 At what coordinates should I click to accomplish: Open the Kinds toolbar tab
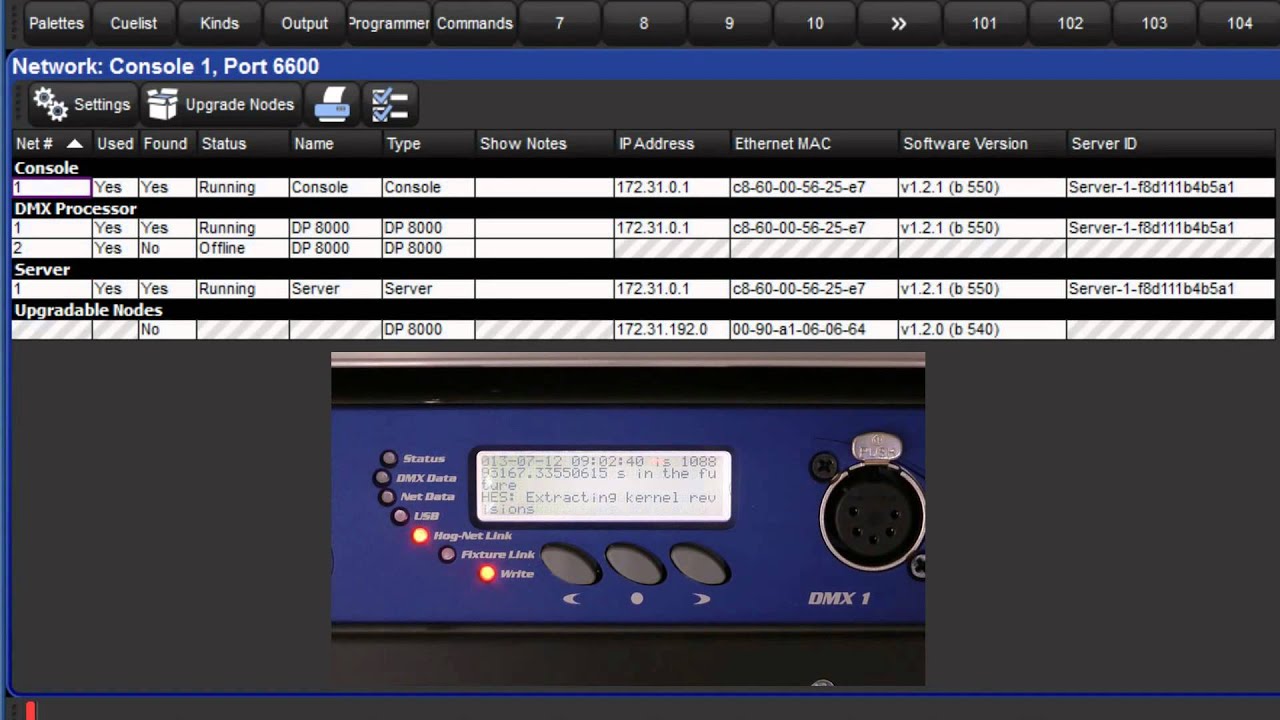pos(219,23)
